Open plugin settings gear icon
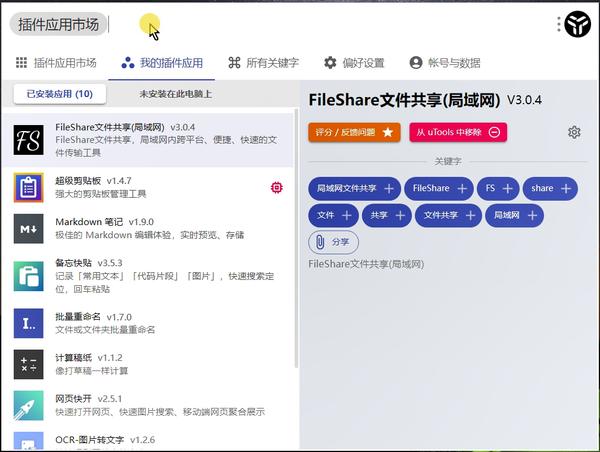The image size is (600, 452). click(x=574, y=132)
